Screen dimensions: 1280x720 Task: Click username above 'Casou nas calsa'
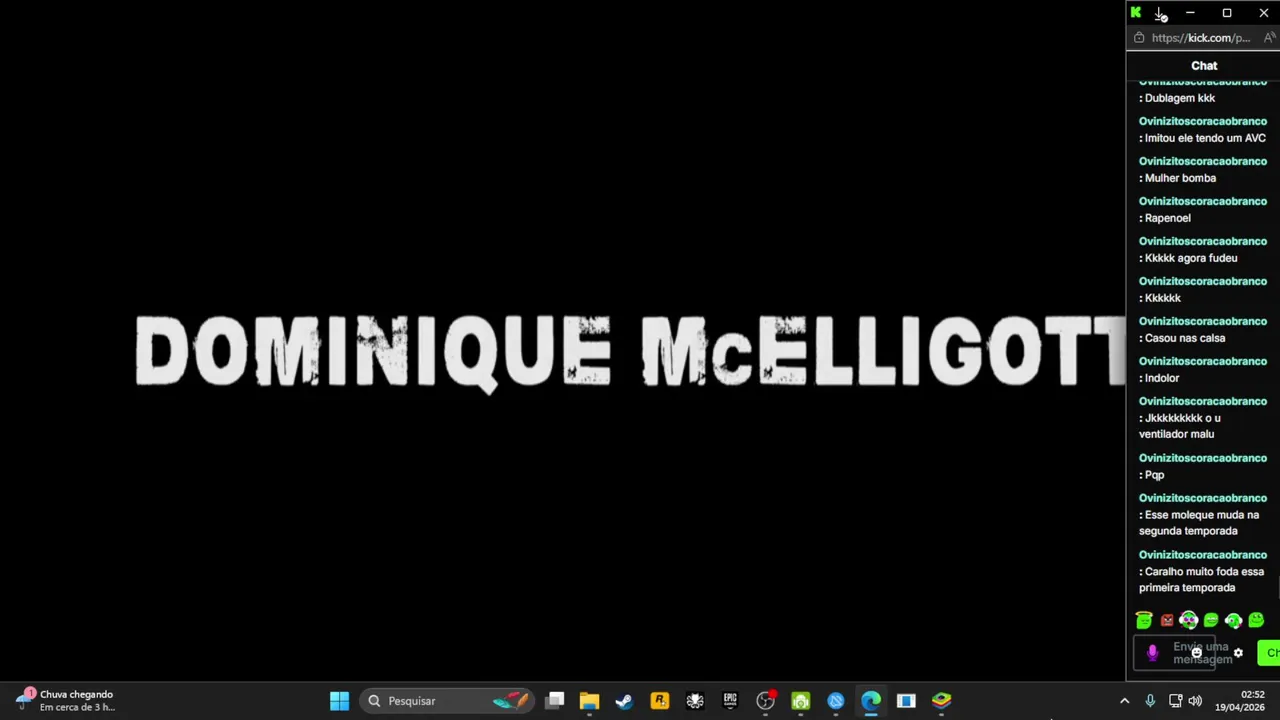[x=1203, y=321]
